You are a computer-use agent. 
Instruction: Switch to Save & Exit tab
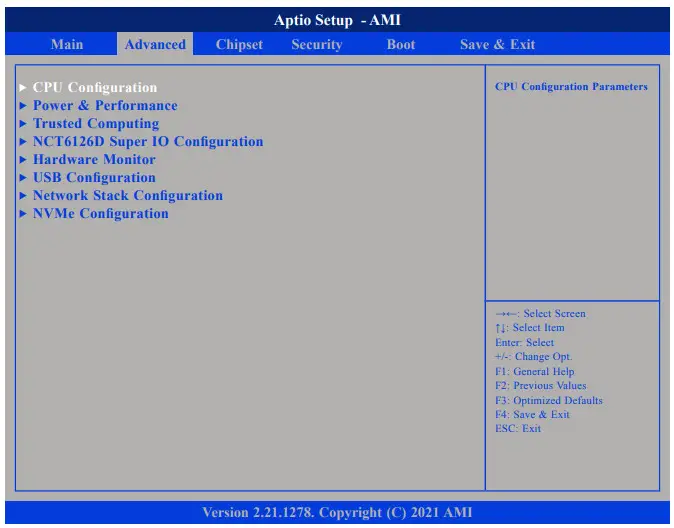[x=497, y=44]
